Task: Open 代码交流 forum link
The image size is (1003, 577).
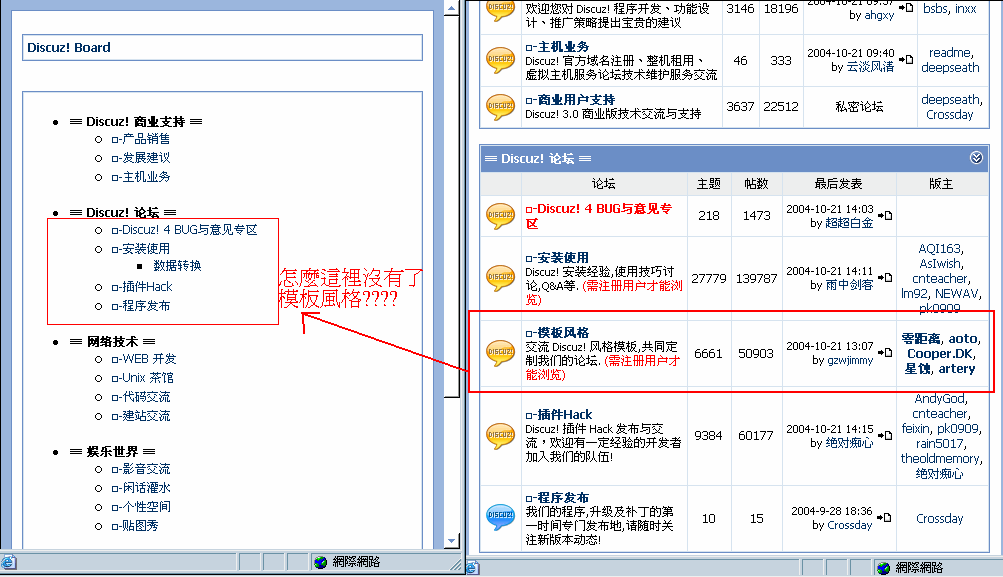Action: click(141, 397)
